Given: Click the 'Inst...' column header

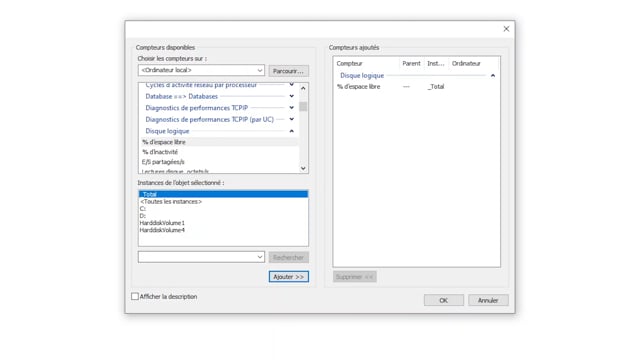Looking at the screenshot, I should [436, 64].
